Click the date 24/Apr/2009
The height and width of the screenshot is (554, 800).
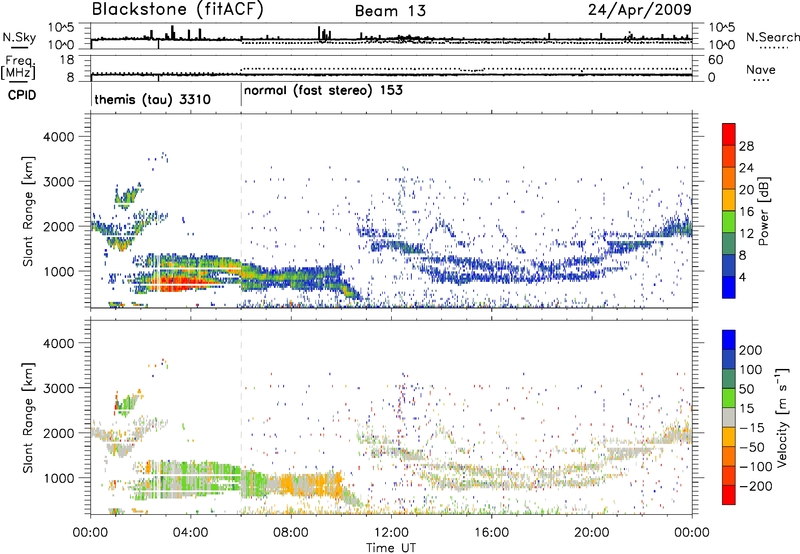click(640, 10)
